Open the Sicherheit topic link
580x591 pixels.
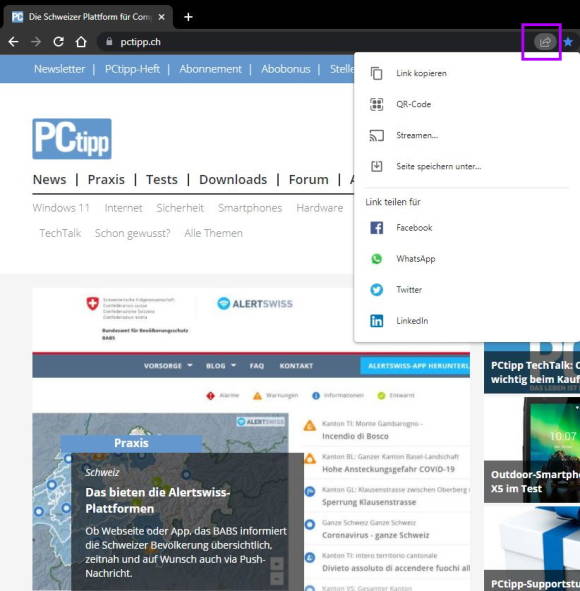tap(180, 208)
